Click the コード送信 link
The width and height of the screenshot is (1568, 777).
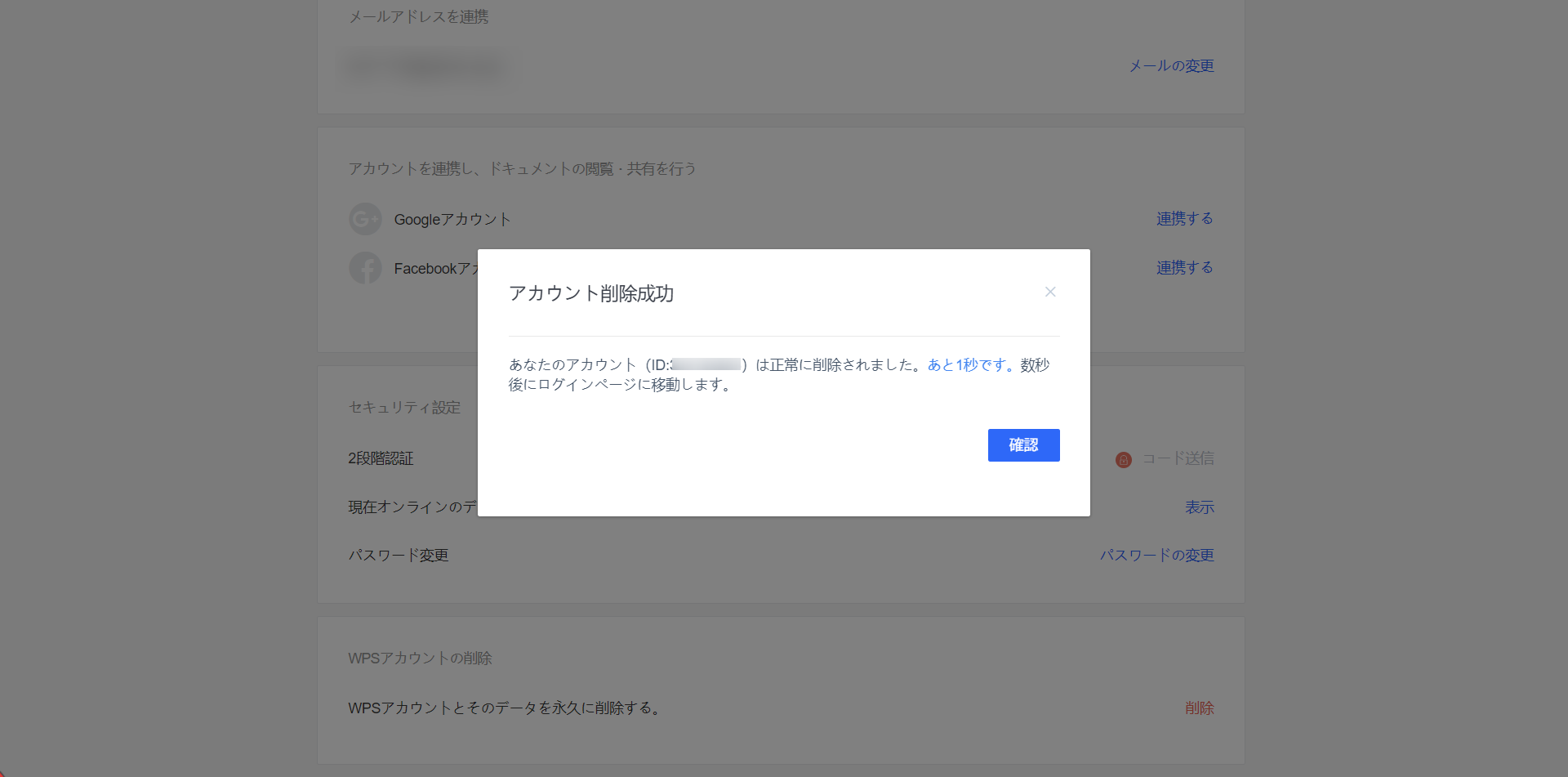point(1178,458)
